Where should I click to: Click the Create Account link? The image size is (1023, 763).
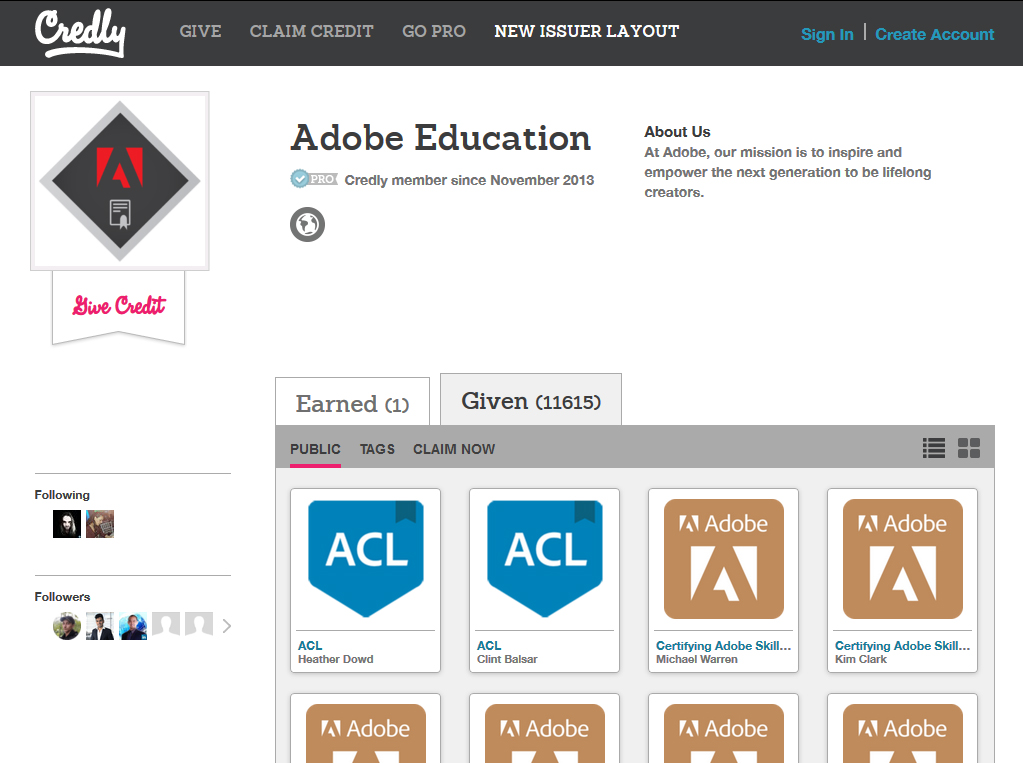click(934, 33)
